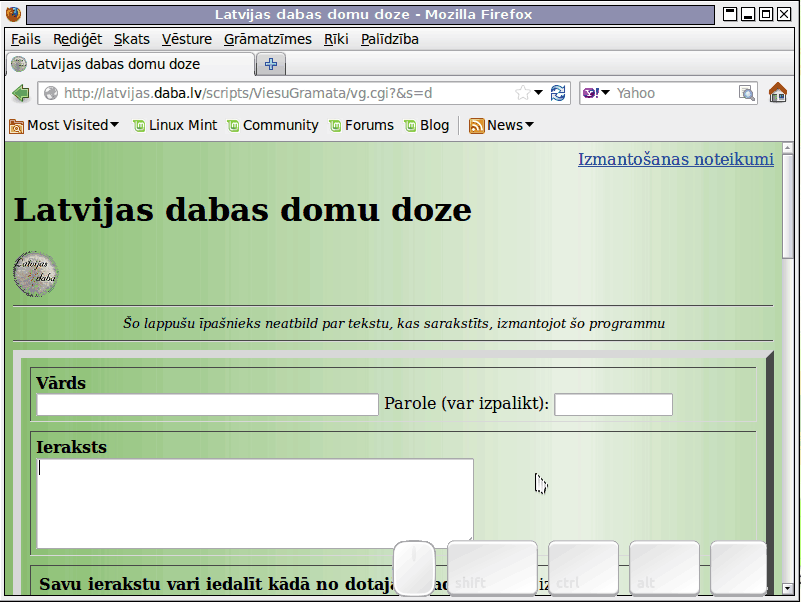
Task: Minimize the Firefox window
Action: coord(748,14)
